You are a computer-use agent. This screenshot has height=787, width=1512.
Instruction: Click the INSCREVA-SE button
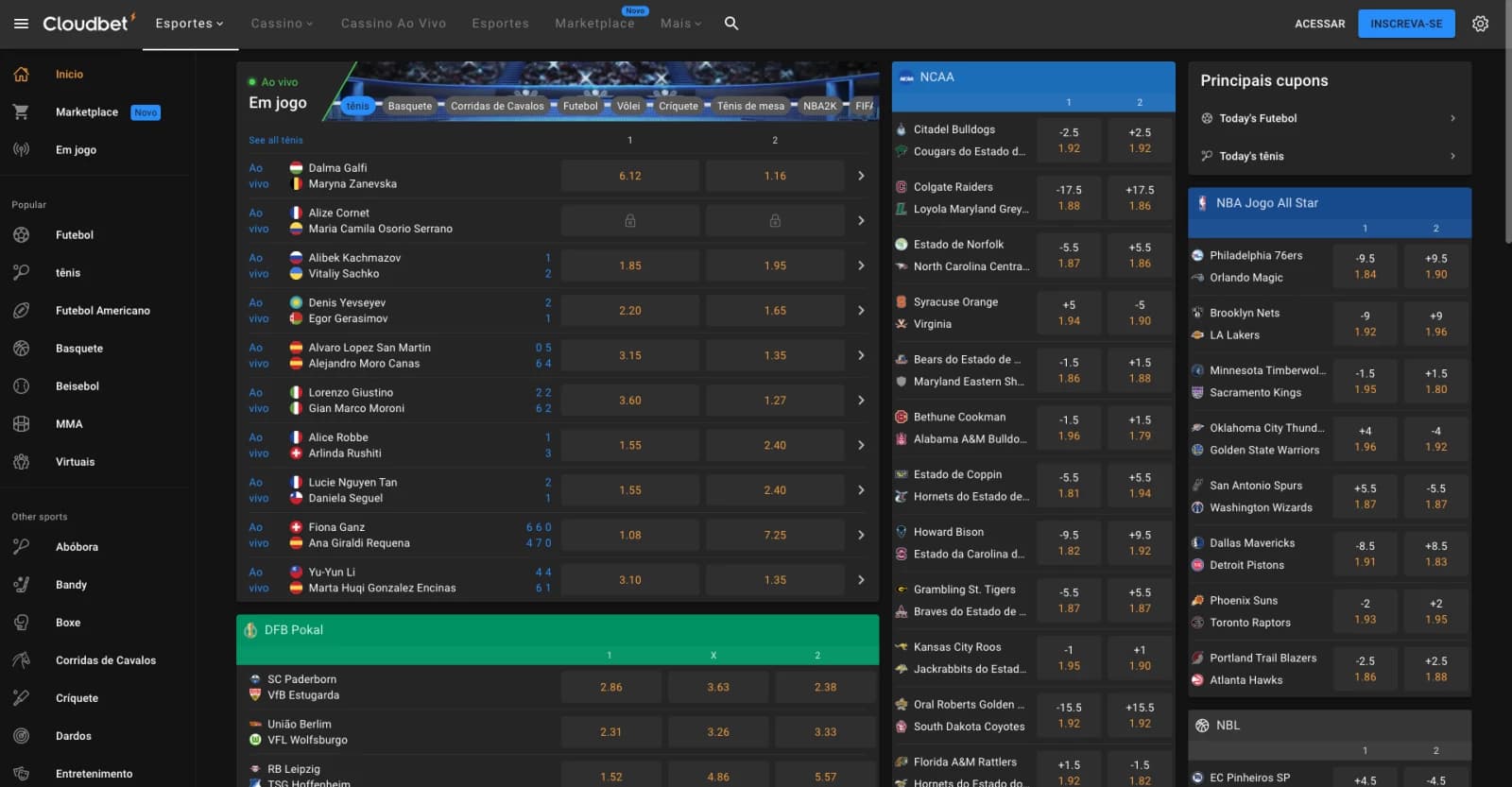pos(1406,24)
